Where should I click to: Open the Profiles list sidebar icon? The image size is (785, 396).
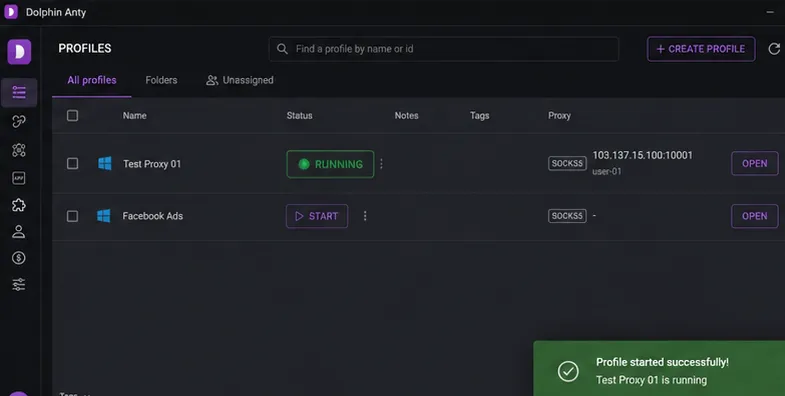[19, 92]
